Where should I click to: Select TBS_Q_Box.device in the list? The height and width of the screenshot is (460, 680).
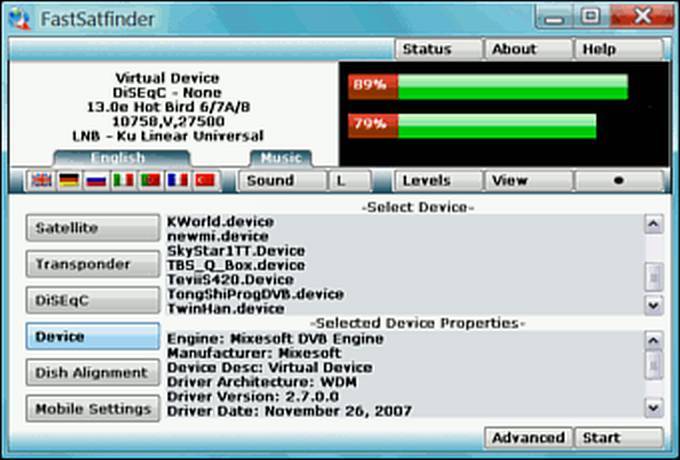(236, 265)
